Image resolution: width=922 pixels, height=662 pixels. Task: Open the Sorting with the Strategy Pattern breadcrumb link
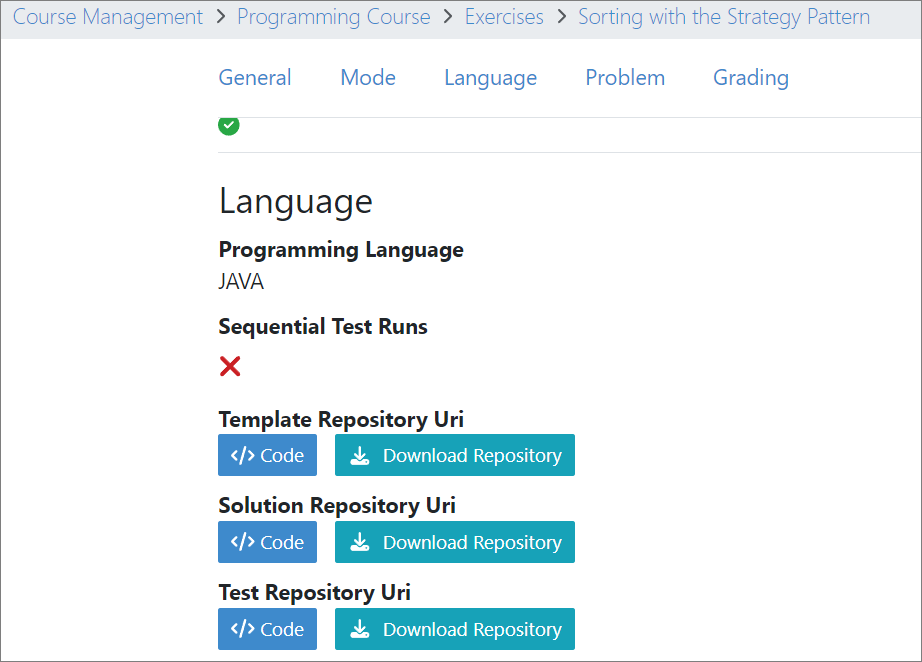point(724,16)
